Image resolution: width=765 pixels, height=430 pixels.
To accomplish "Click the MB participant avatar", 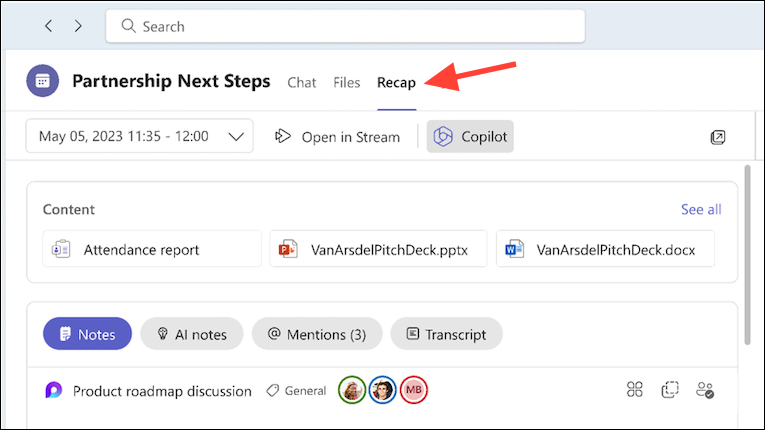I will (414, 390).
